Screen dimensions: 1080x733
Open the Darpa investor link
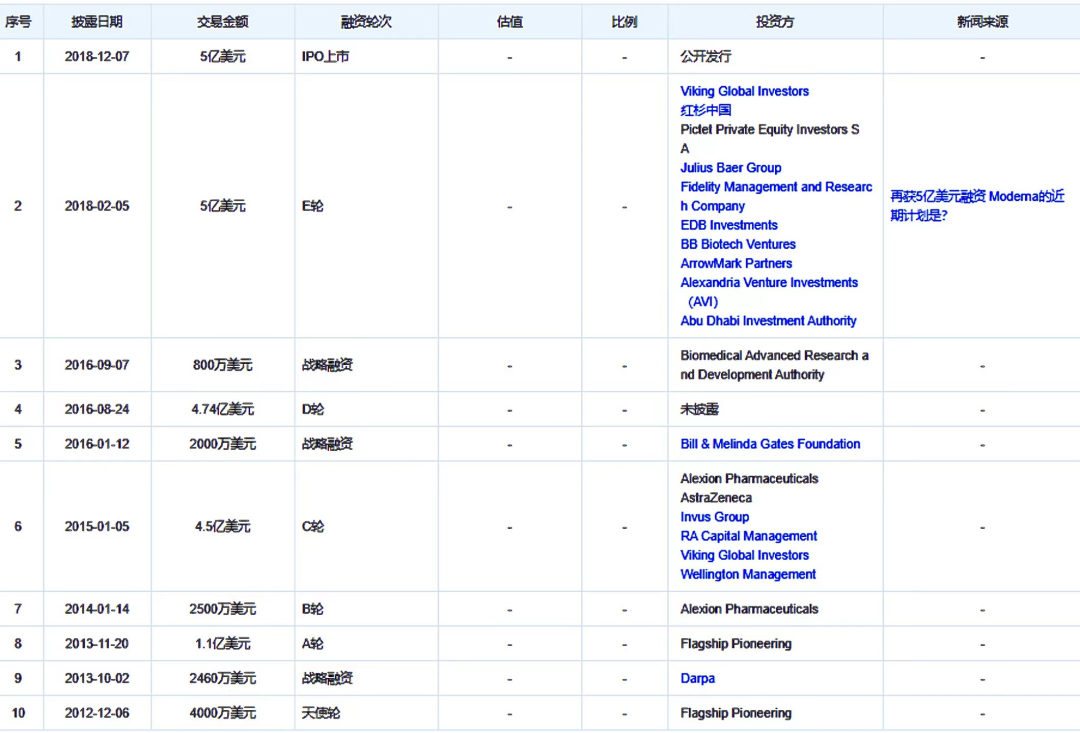click(x=697, y=679)
